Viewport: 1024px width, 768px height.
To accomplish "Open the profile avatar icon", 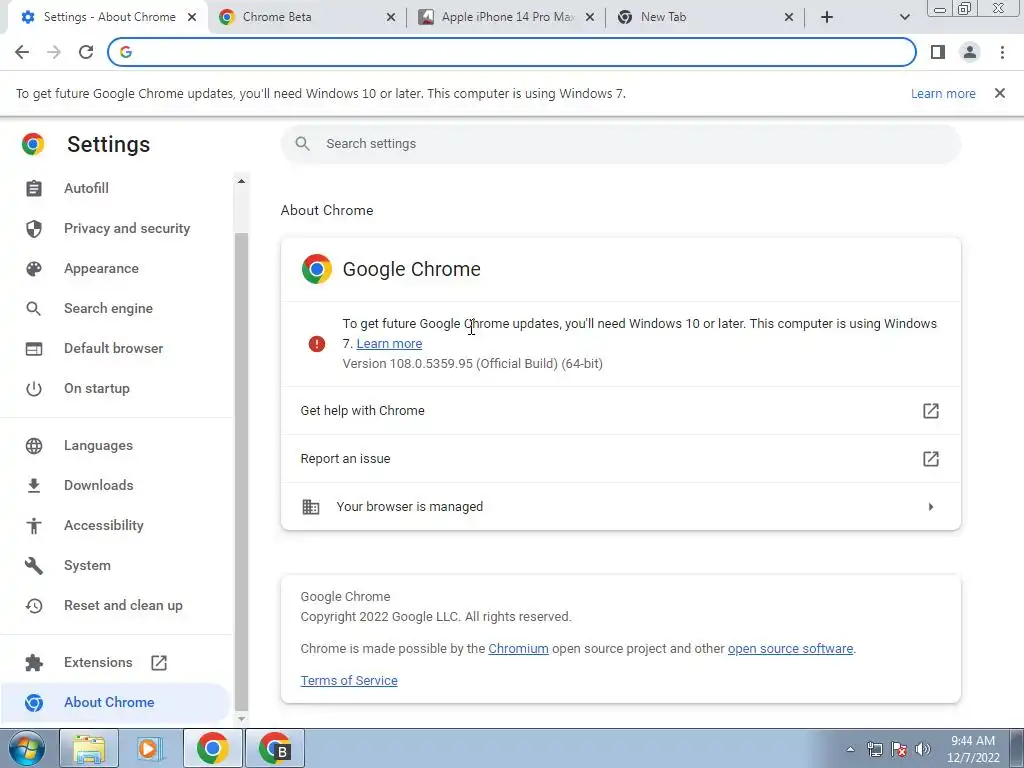I will pos(970,52).
